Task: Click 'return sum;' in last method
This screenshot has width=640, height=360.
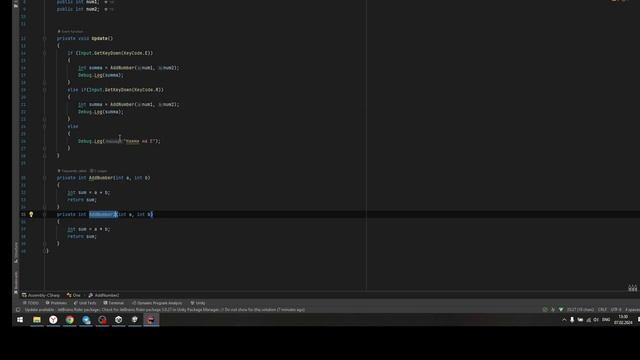Action: [x=82, y=236]
